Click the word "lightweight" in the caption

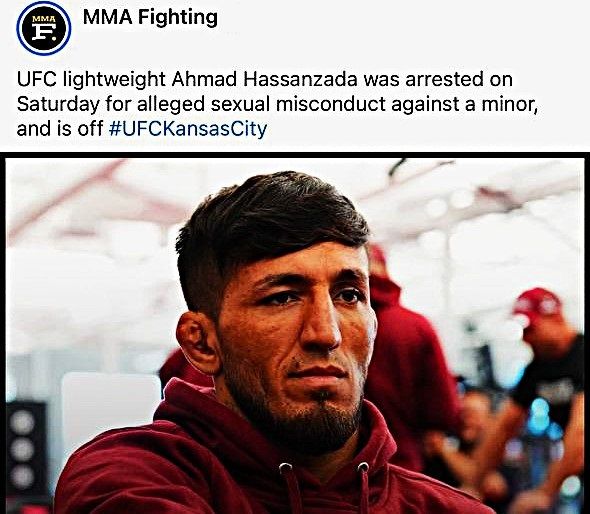click(x=114, y=79)
